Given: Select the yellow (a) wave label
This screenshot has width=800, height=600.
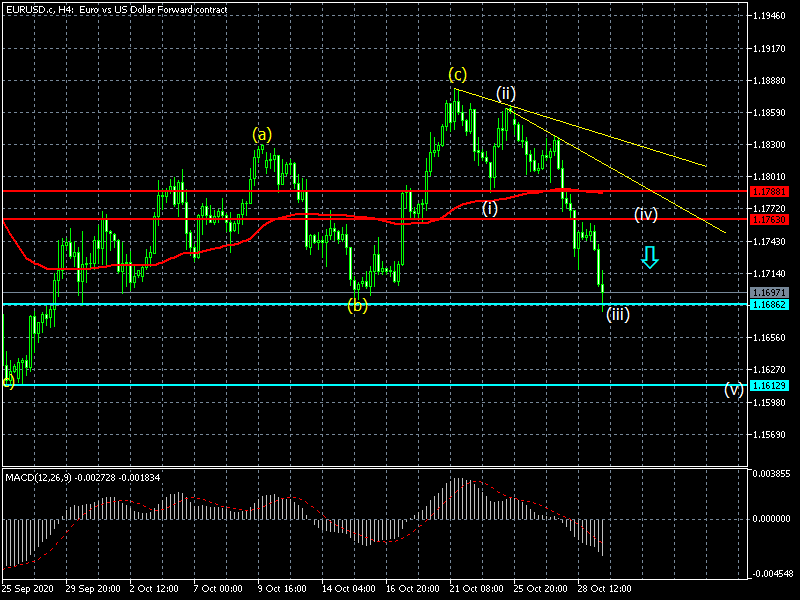Looking at the screenshot, I should pyautogui.click(x=262, y=135).
